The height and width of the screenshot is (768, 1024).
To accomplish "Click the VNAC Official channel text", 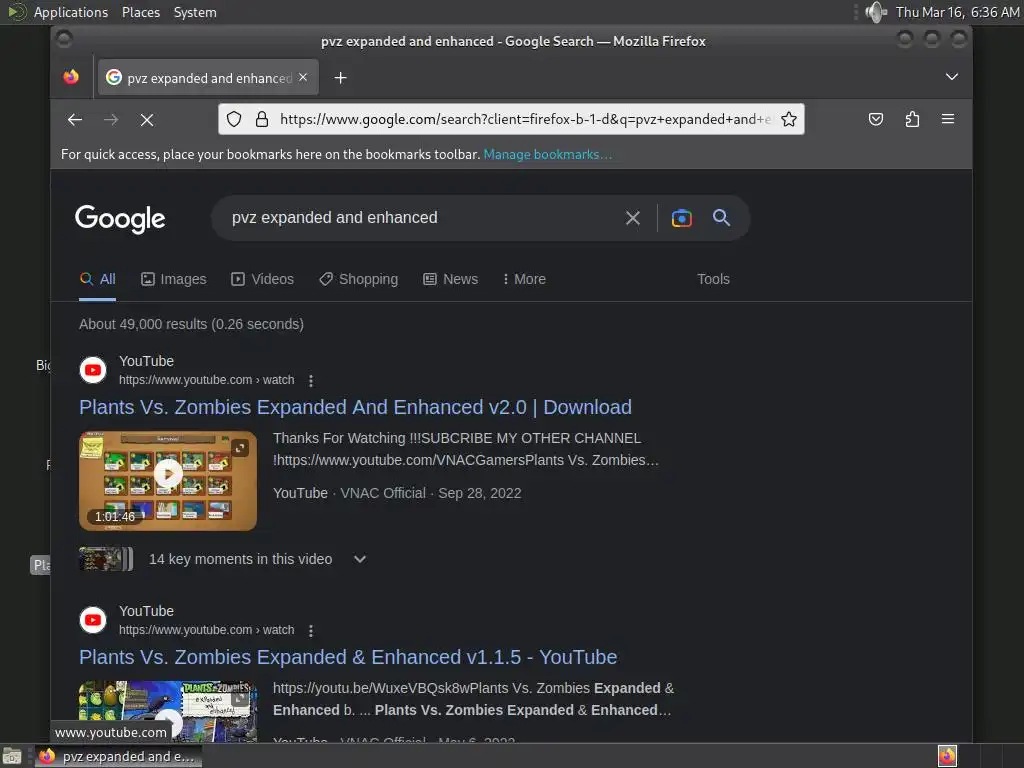I will 383,493.
